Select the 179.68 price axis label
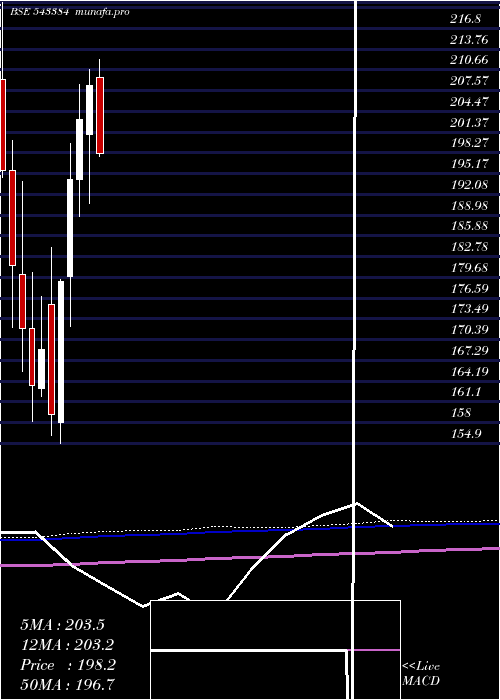This screenshot has height=700, width=500. (469, 267)
